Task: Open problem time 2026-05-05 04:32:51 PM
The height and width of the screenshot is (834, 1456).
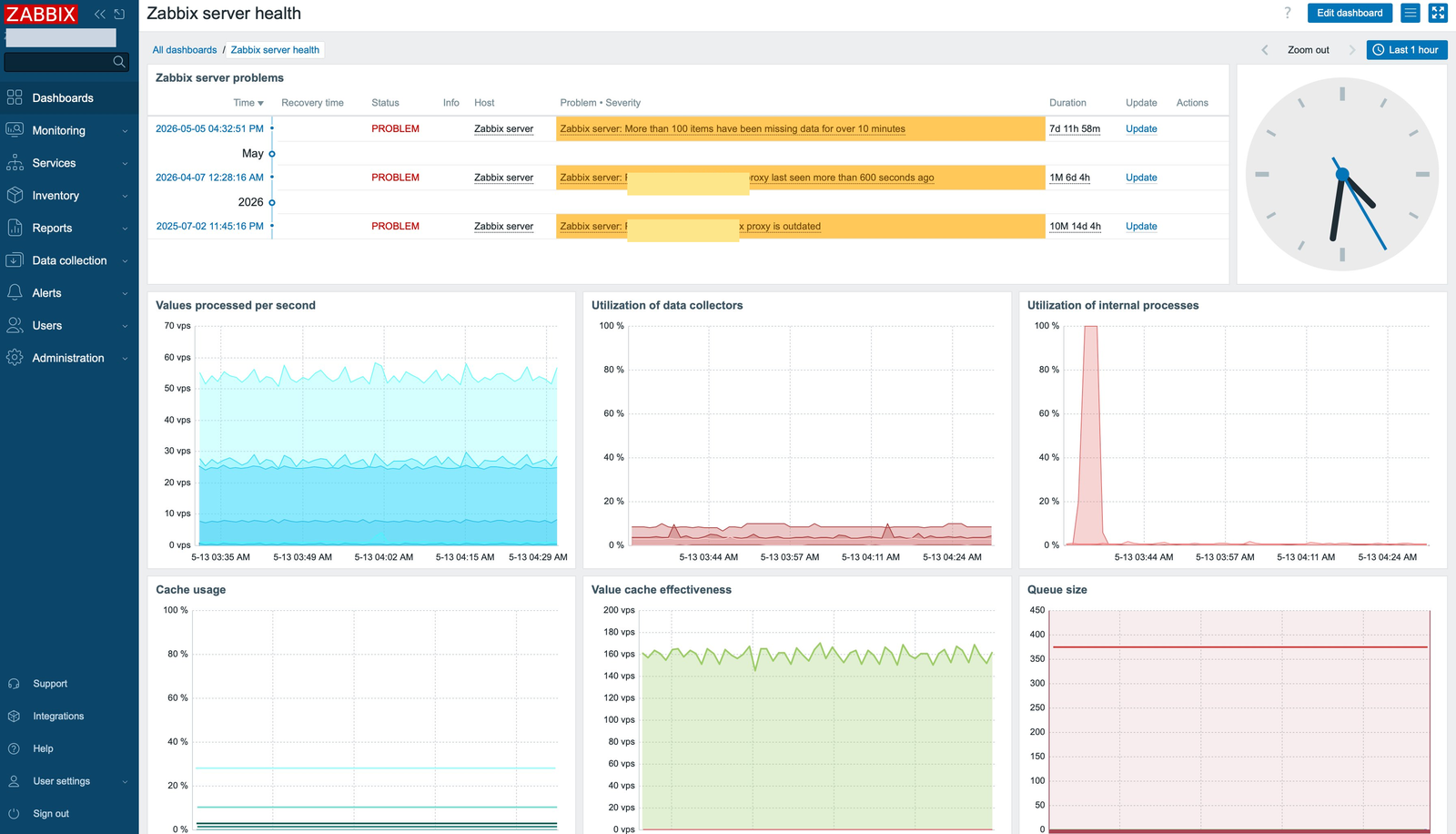Action: click(209, 129)
